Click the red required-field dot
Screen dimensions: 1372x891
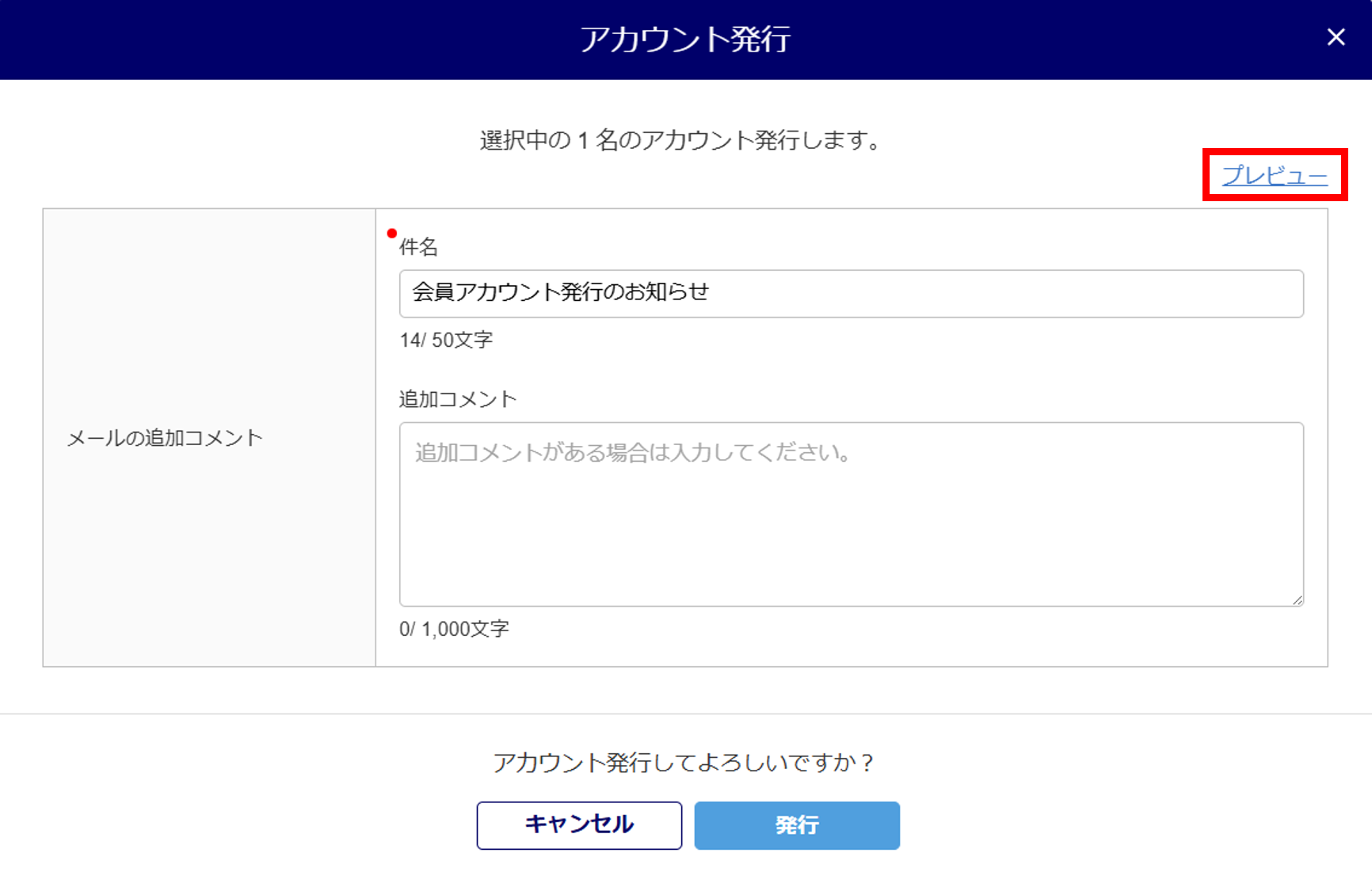[392, 233]
